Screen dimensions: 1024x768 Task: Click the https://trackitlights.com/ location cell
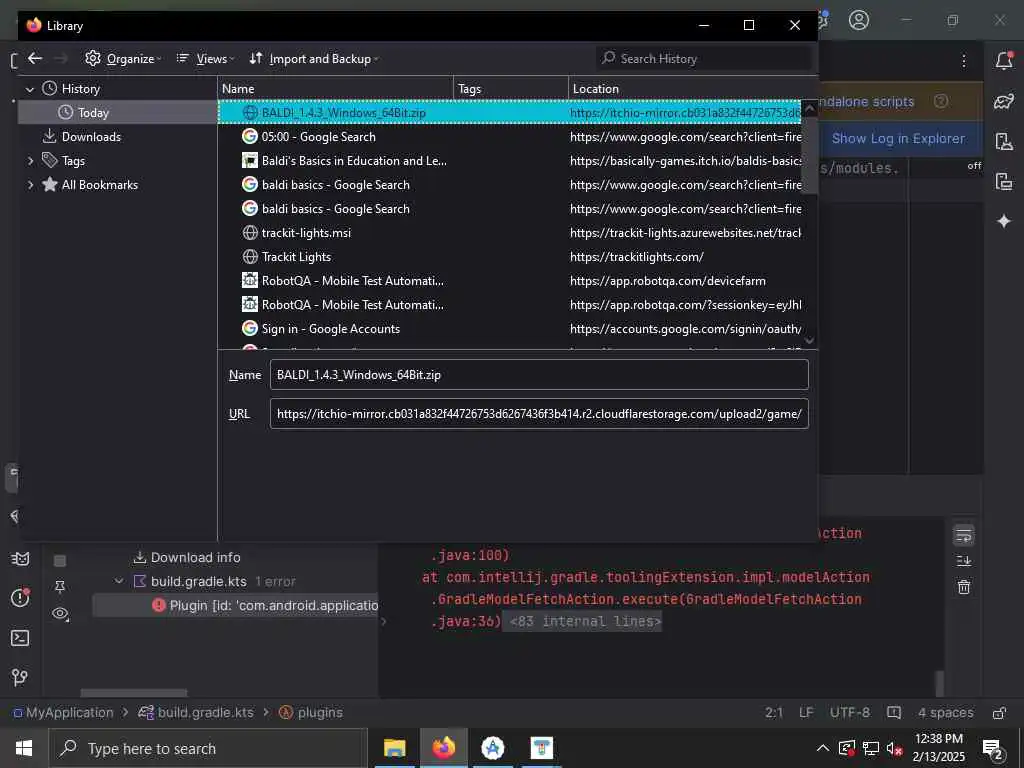pyautogui.click(x=637, y=257)
